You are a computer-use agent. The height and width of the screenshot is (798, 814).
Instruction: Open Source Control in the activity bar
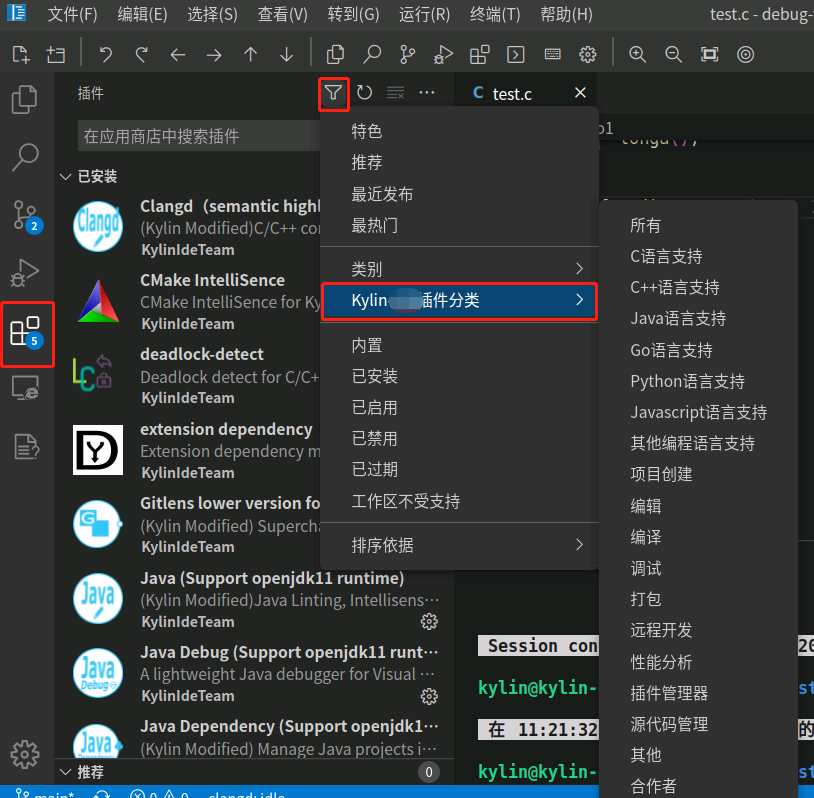25,214
